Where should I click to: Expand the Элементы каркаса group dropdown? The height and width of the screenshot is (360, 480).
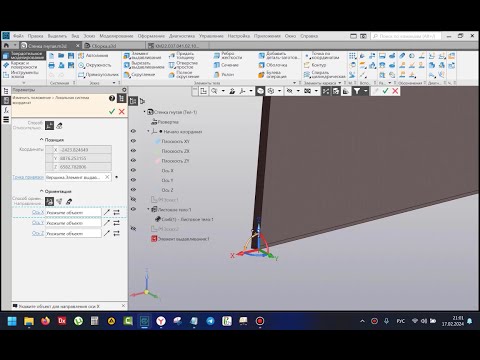click(x=340, y=83)
